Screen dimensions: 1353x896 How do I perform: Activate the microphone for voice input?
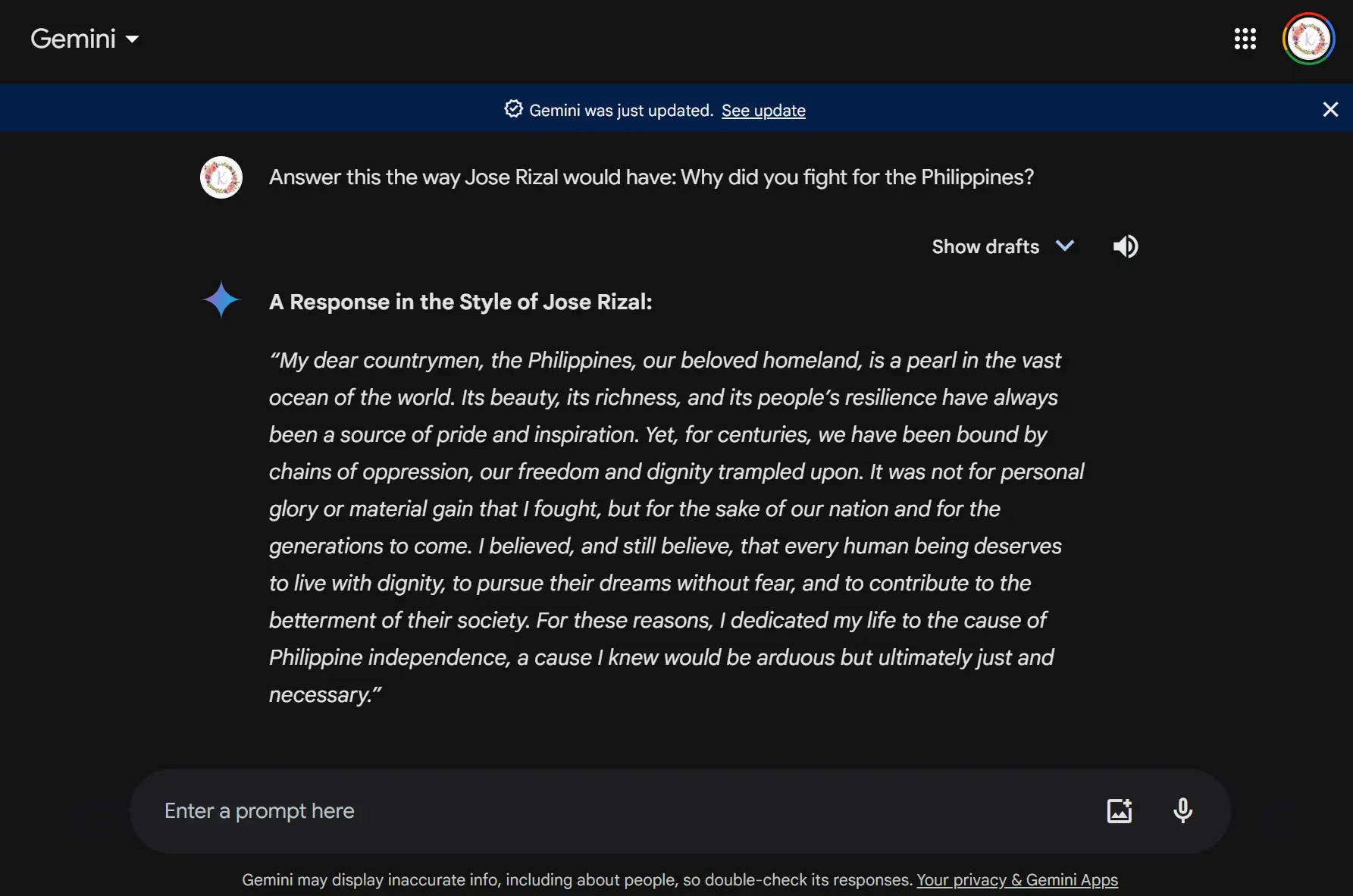coord(1182,810)
